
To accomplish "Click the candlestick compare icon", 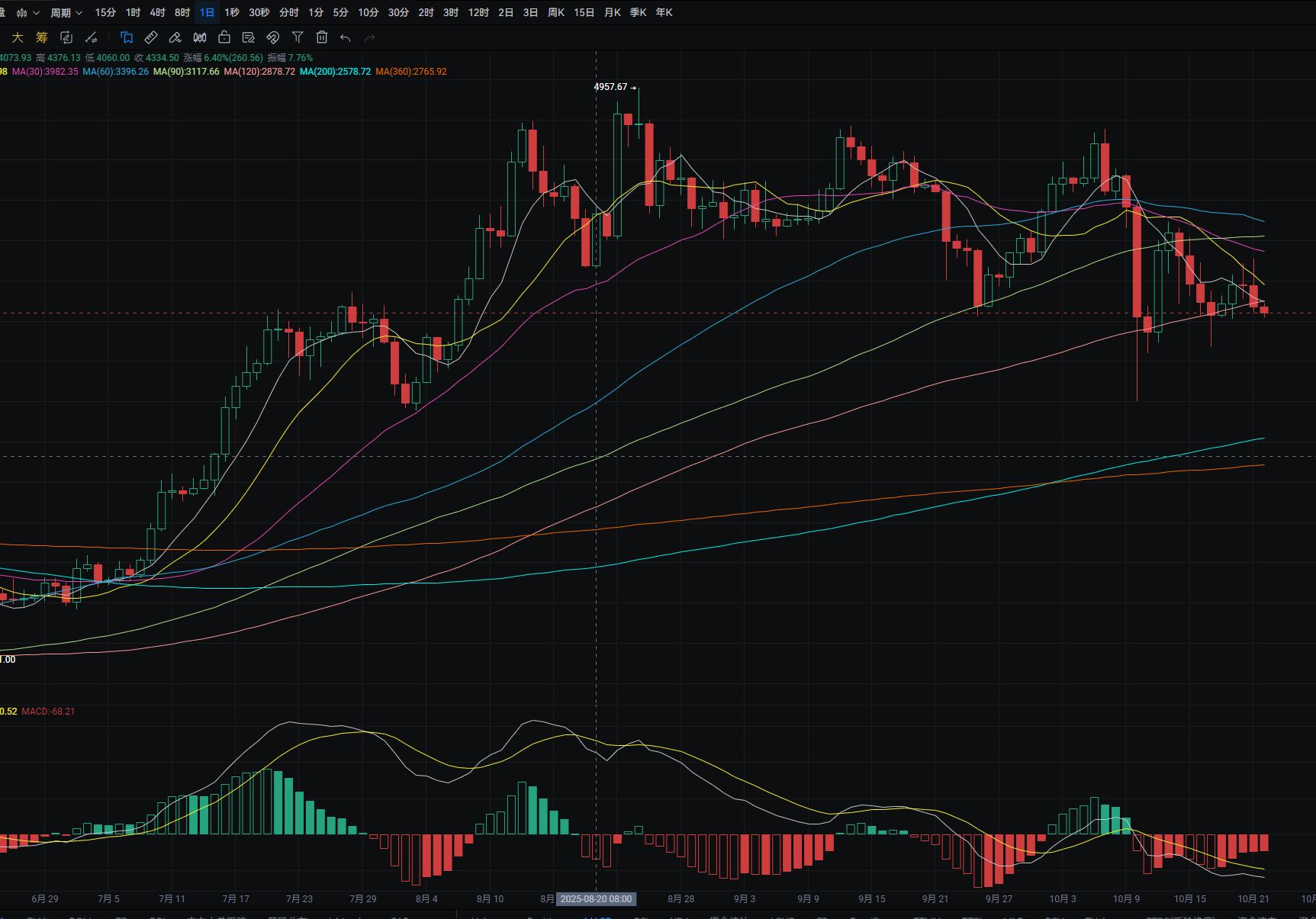I will pyautogui.click(x=200, y=37).
